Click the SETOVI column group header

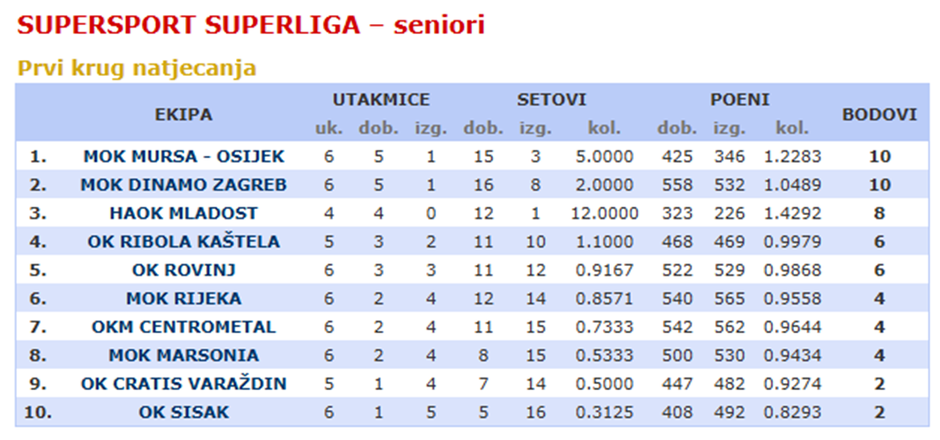point(551,100)
